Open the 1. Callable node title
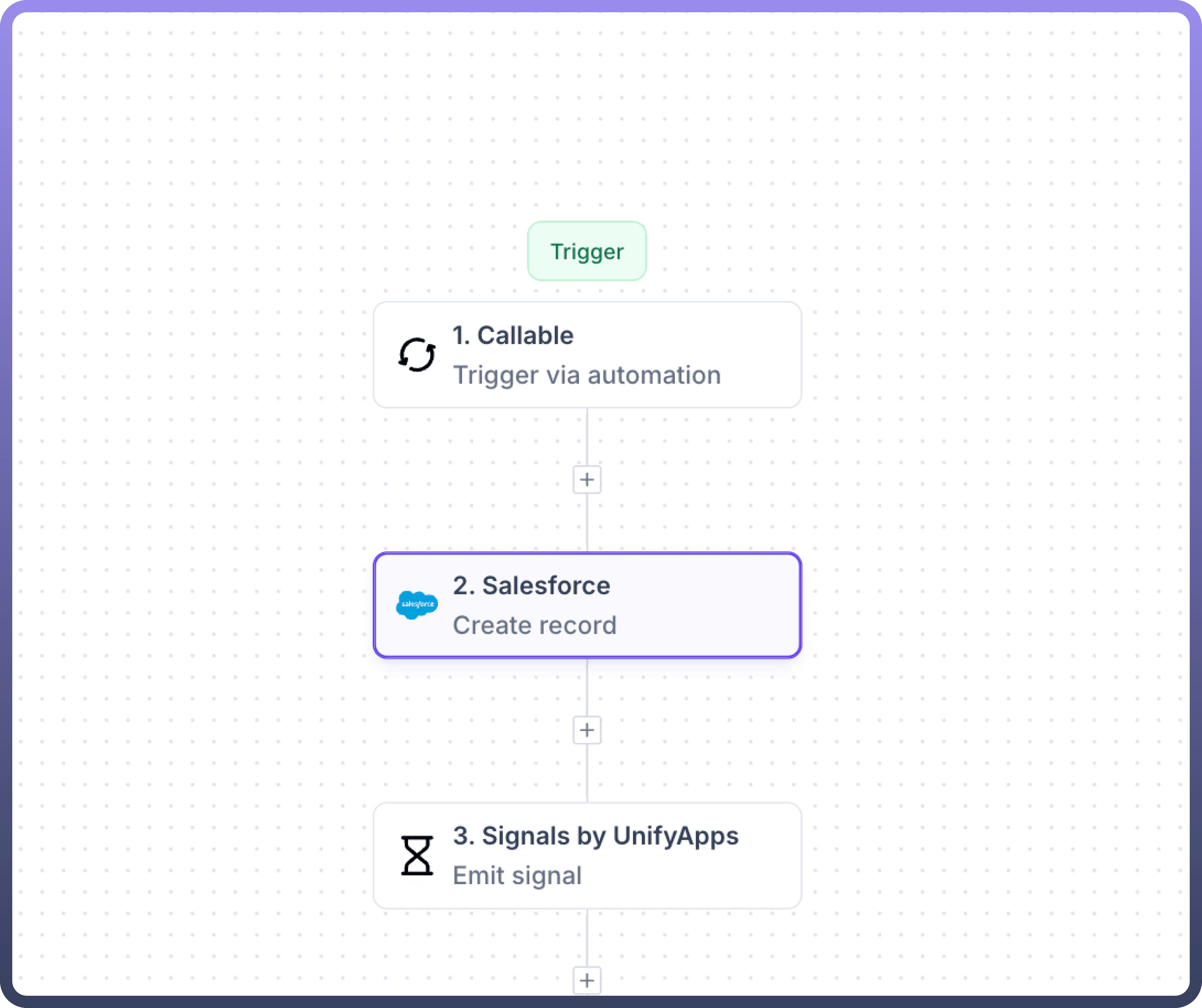The height and width of the screenshot is (1008, 1202). click(x=513, y=335)
